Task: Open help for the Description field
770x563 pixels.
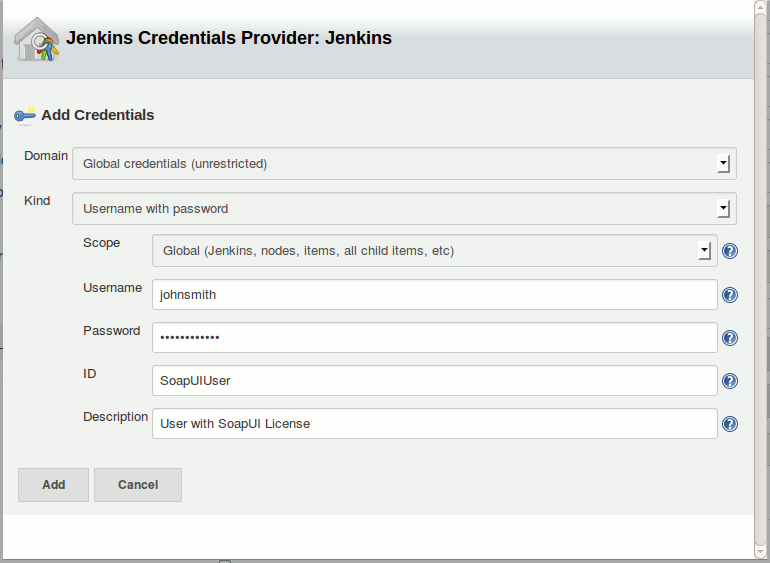Action: click(730, 424)
